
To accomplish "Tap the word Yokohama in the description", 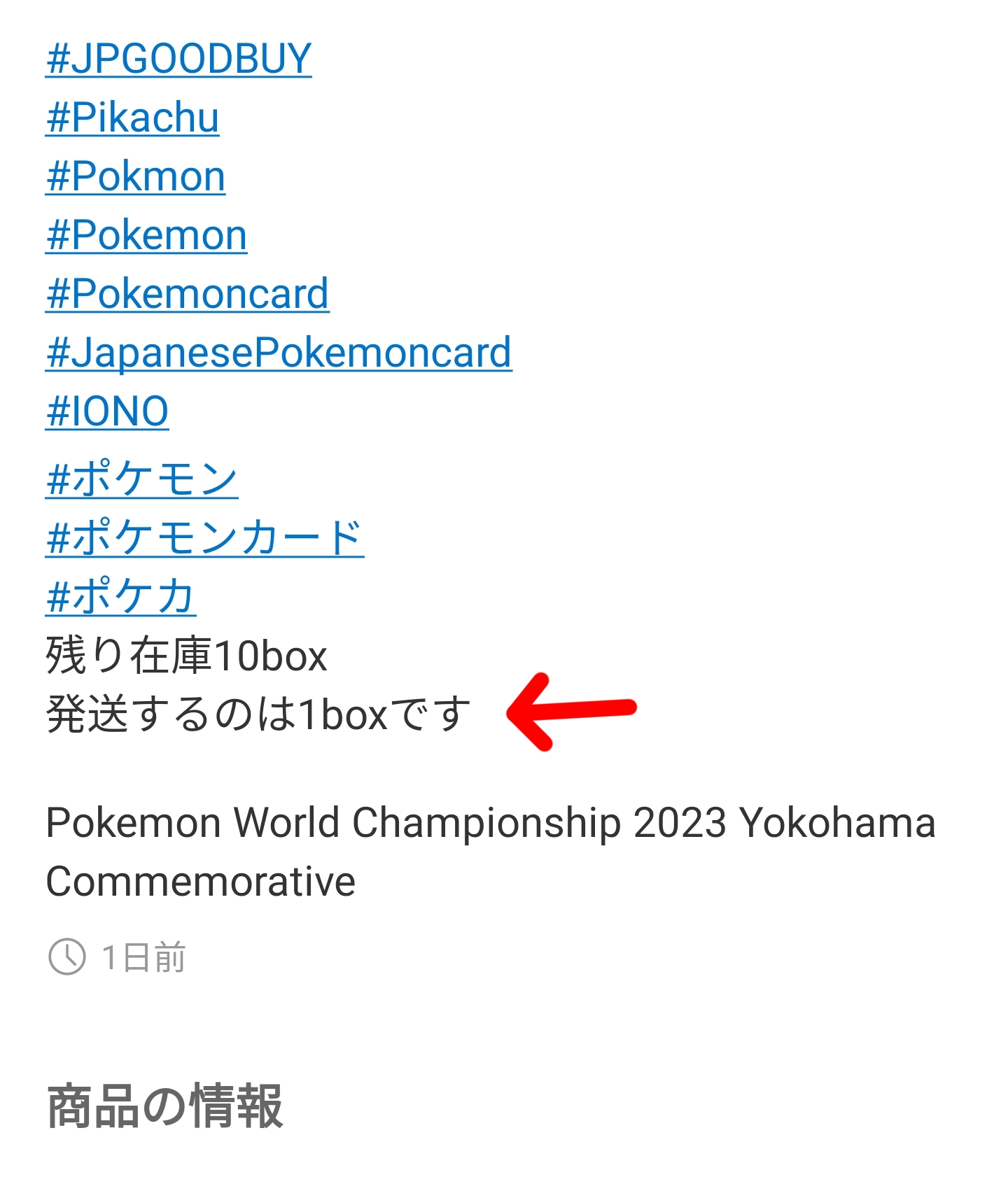I will (x=838, y=822).
